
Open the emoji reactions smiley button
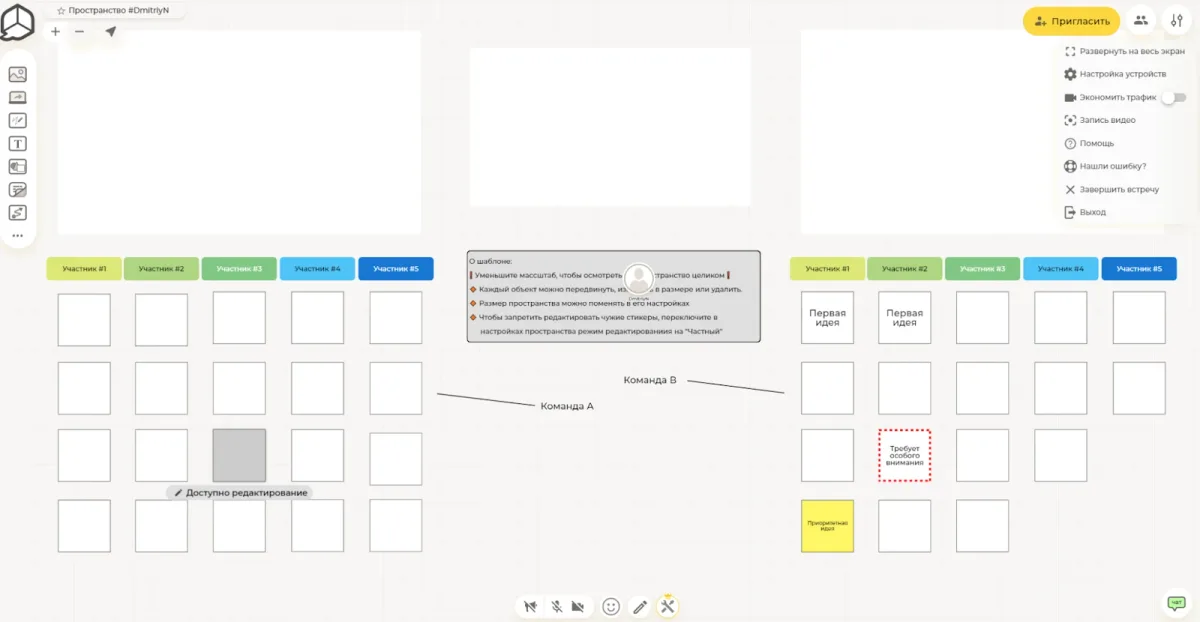[x=611, y=606]
